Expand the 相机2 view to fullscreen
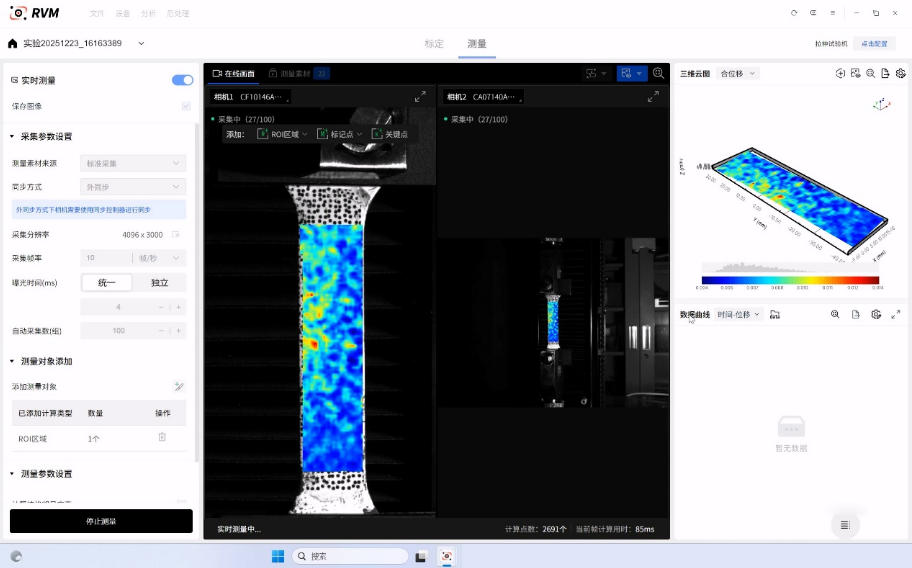 coord(653,97)
